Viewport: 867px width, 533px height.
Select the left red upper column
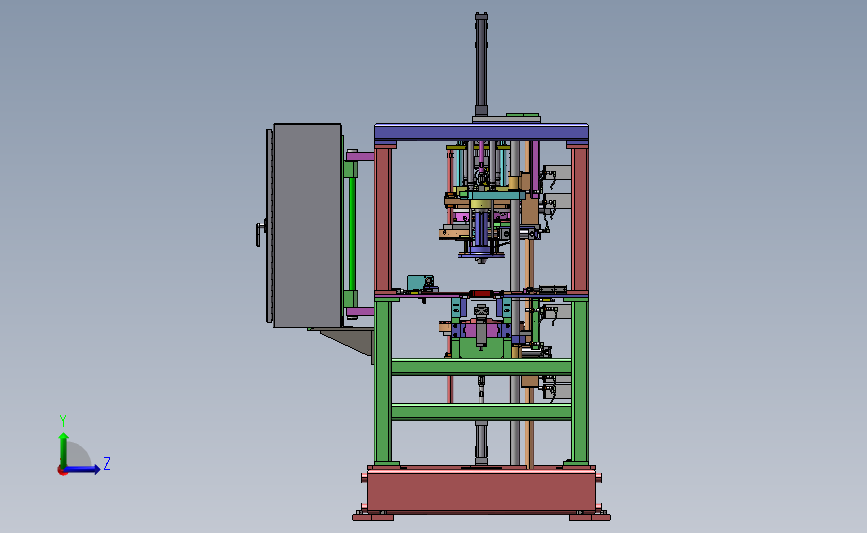pyautogui.click(x=383, y=219)
